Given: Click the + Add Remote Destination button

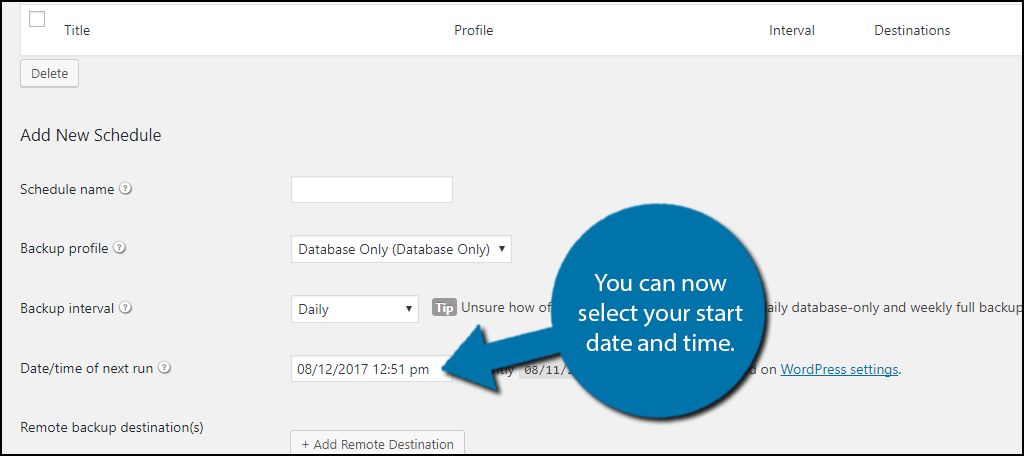Looking at the screenshot, I should (377, 444).
